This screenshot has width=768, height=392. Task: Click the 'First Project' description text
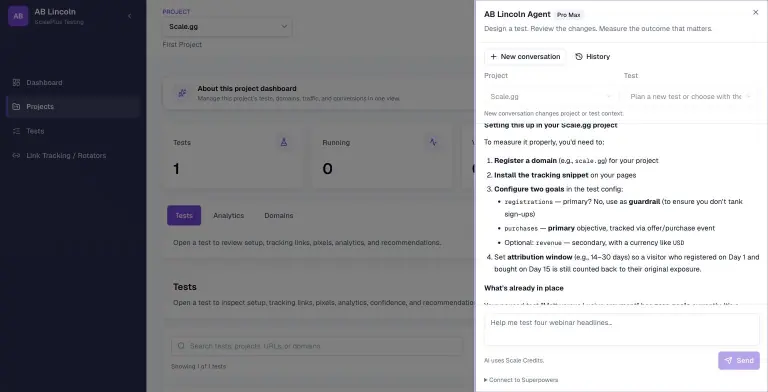(182, 45)
